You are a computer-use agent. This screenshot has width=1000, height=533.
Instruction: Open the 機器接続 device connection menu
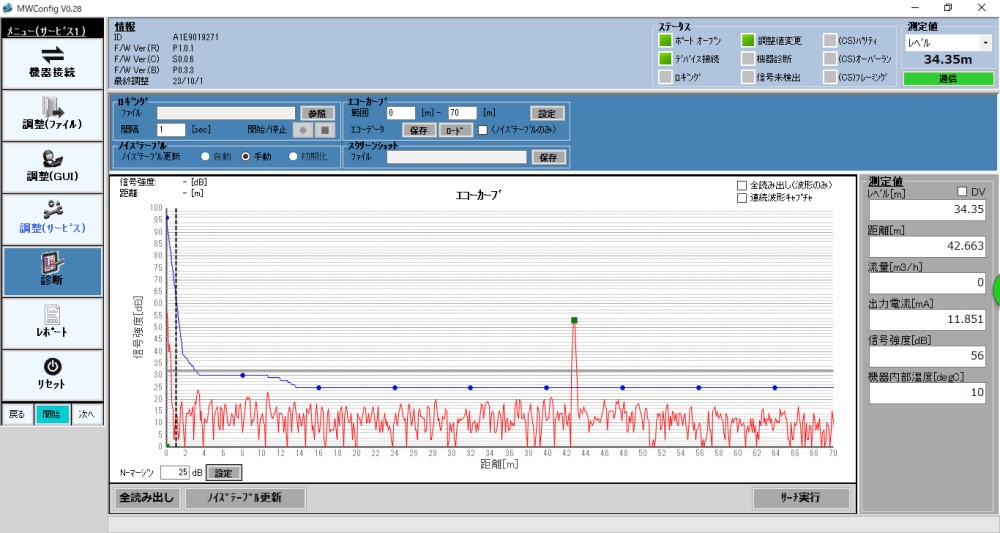(52, 63)
